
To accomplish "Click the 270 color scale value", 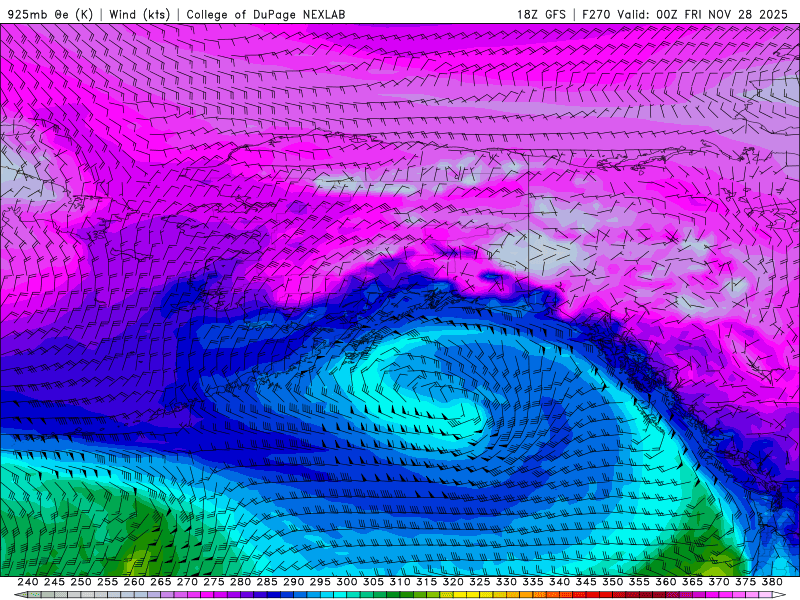I will pos(187,582).
